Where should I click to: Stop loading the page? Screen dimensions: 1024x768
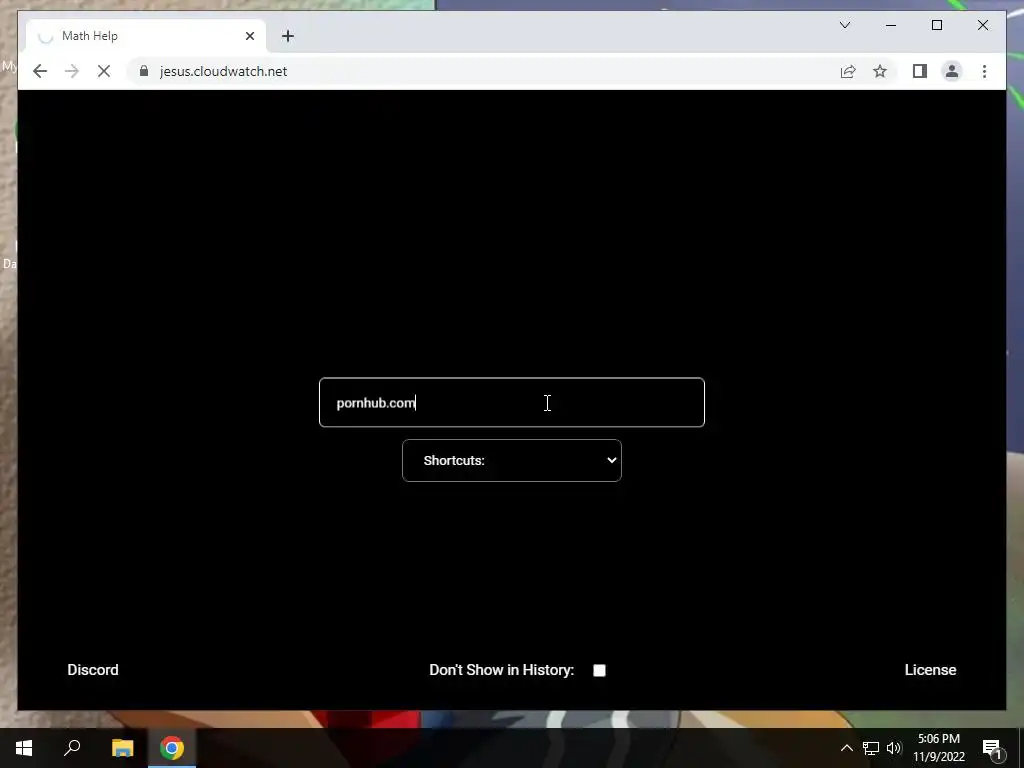coord(104,71)
